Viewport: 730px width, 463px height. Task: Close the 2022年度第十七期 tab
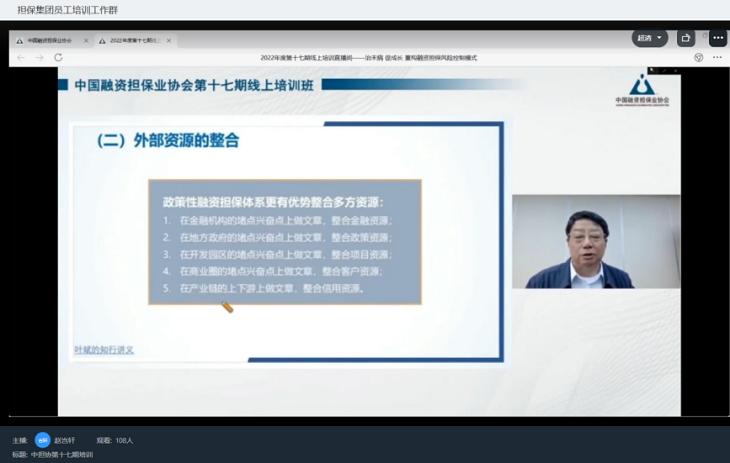point(169,41)
